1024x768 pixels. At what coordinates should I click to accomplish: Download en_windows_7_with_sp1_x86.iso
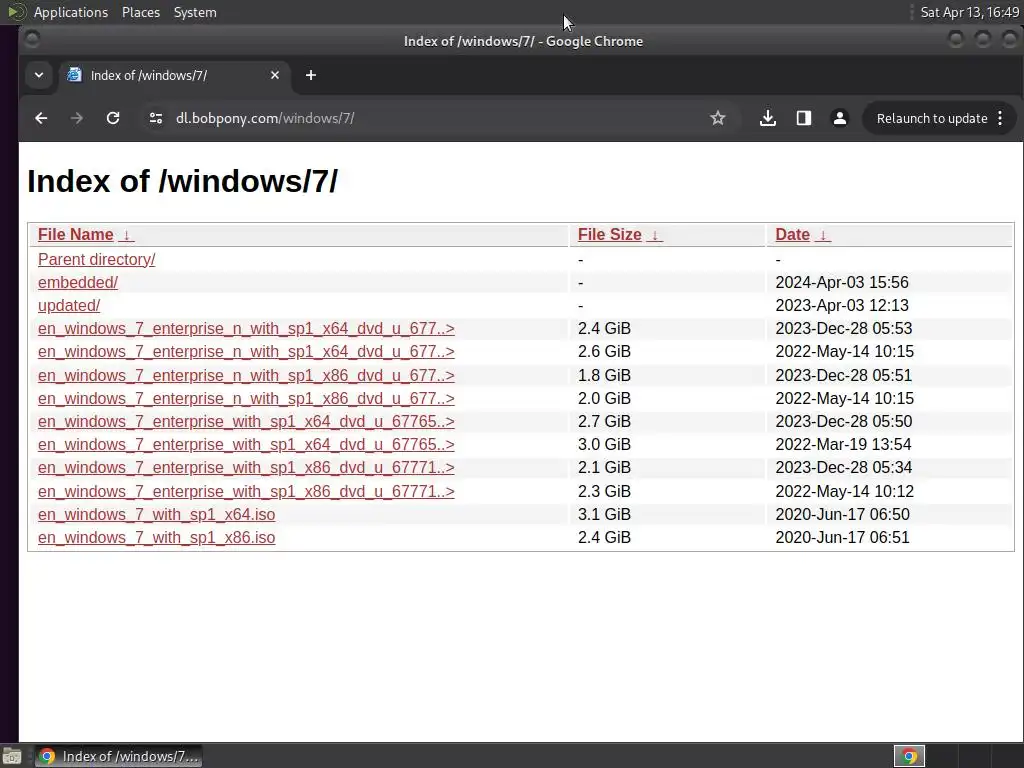[157, 537]
